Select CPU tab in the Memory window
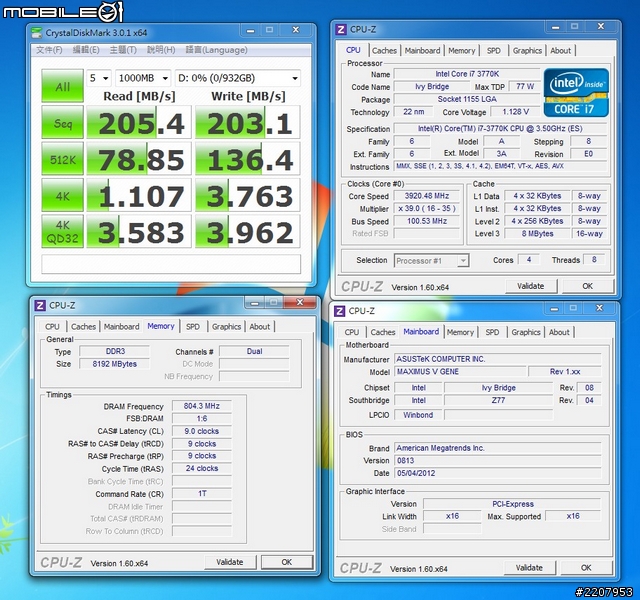The image size is (640, 600). [52, 327]
